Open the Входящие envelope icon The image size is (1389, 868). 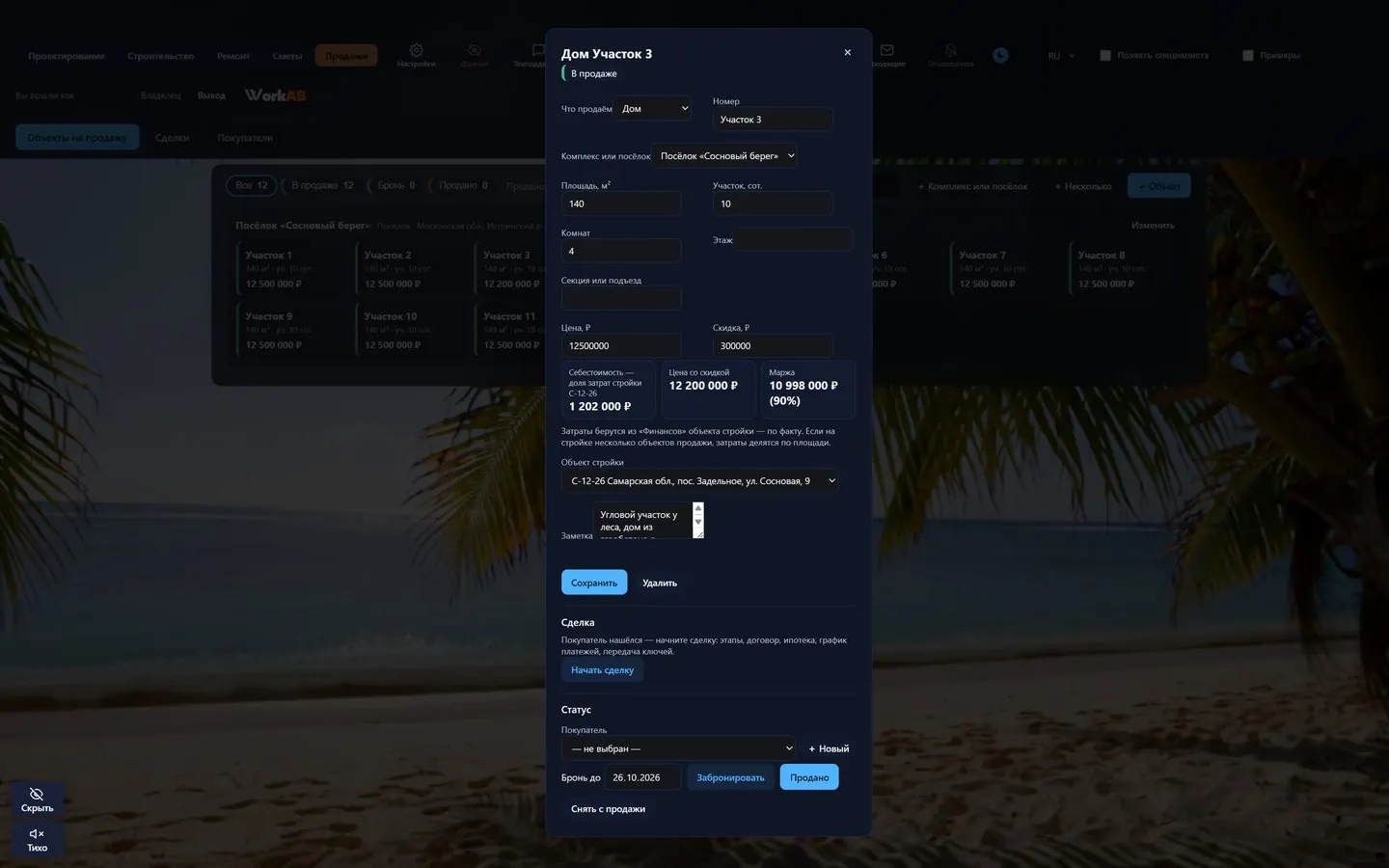pyautogui.click(x=886, y=50)
